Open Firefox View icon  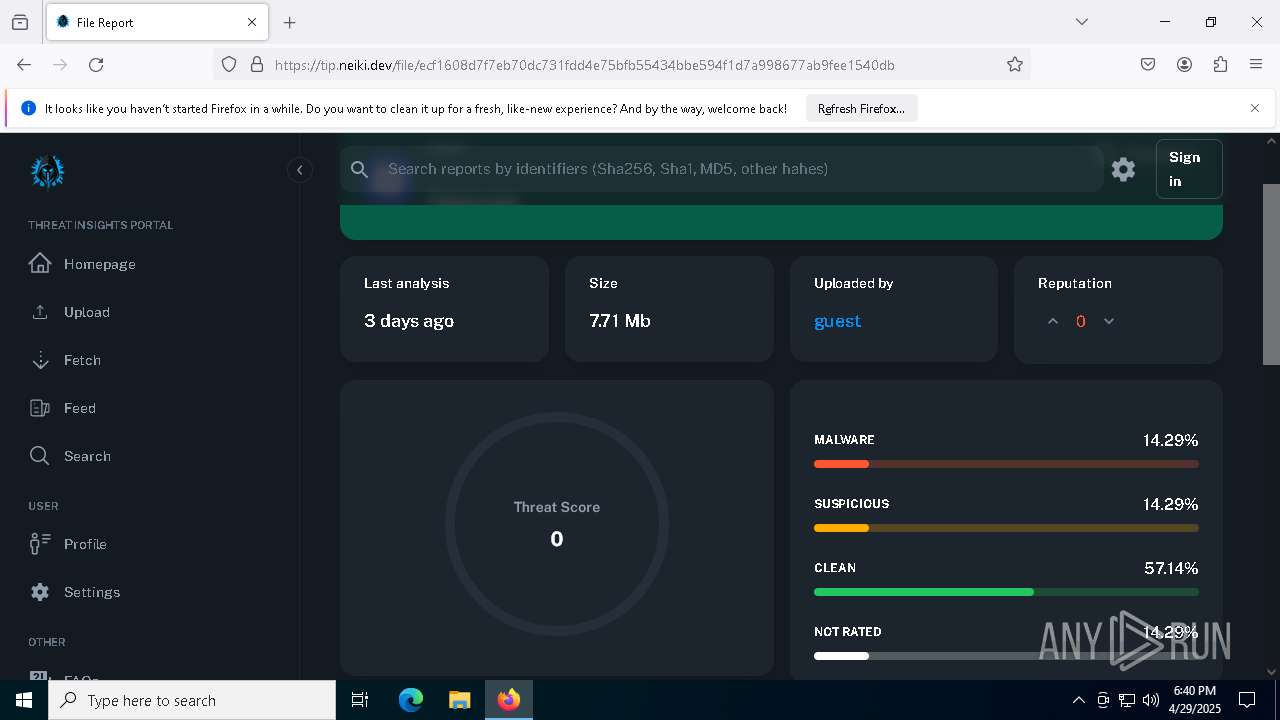20,22
